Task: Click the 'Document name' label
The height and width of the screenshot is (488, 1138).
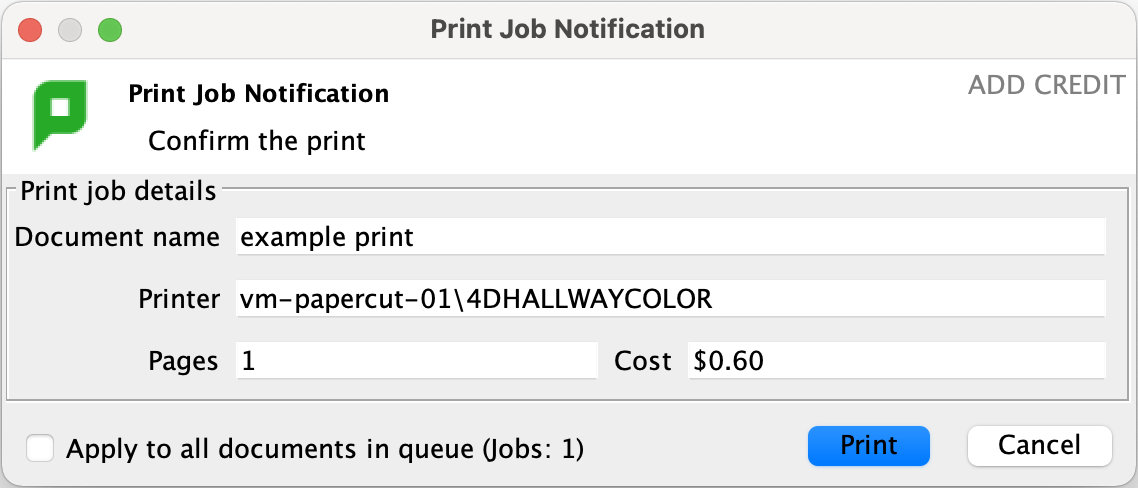Action: pos(118,238)
